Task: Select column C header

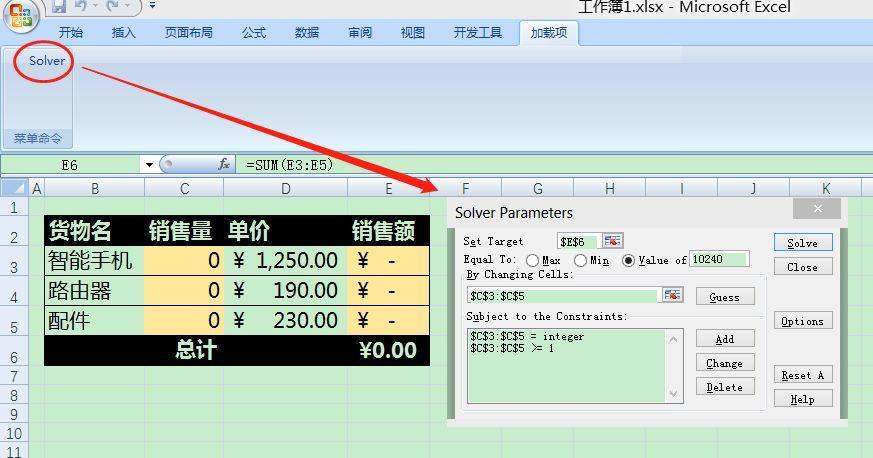Action: pyautogui.click(x=184, y=189)
